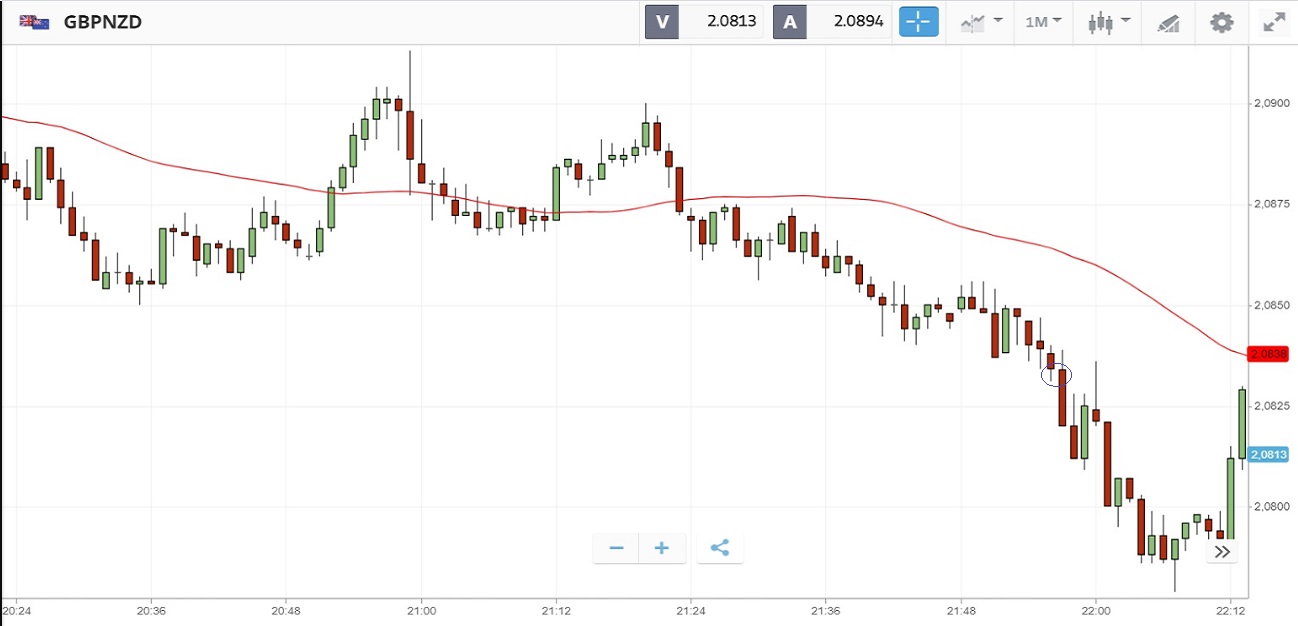The width and height of the screenshot is (1298, 626).
Task: Expand the 1M timeframe dropdown
Action: [x=1043, y=21]
